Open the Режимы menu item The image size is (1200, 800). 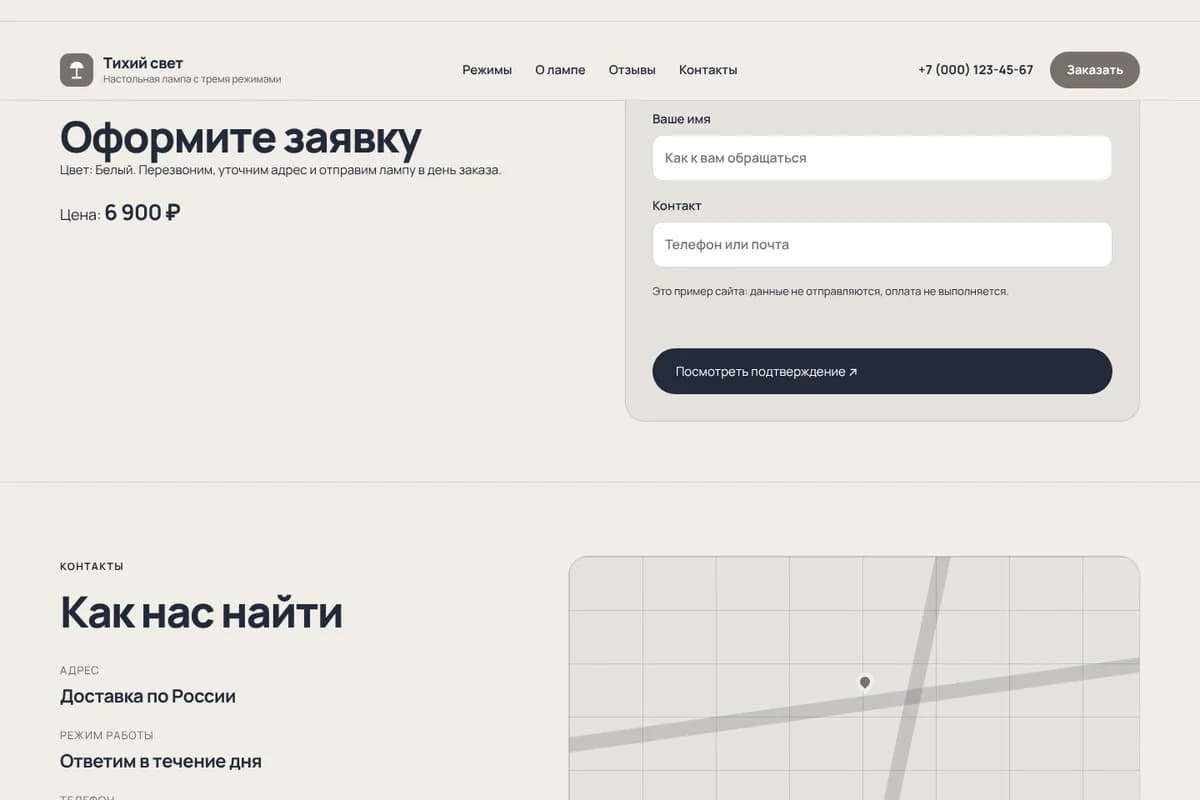(487, 70)
